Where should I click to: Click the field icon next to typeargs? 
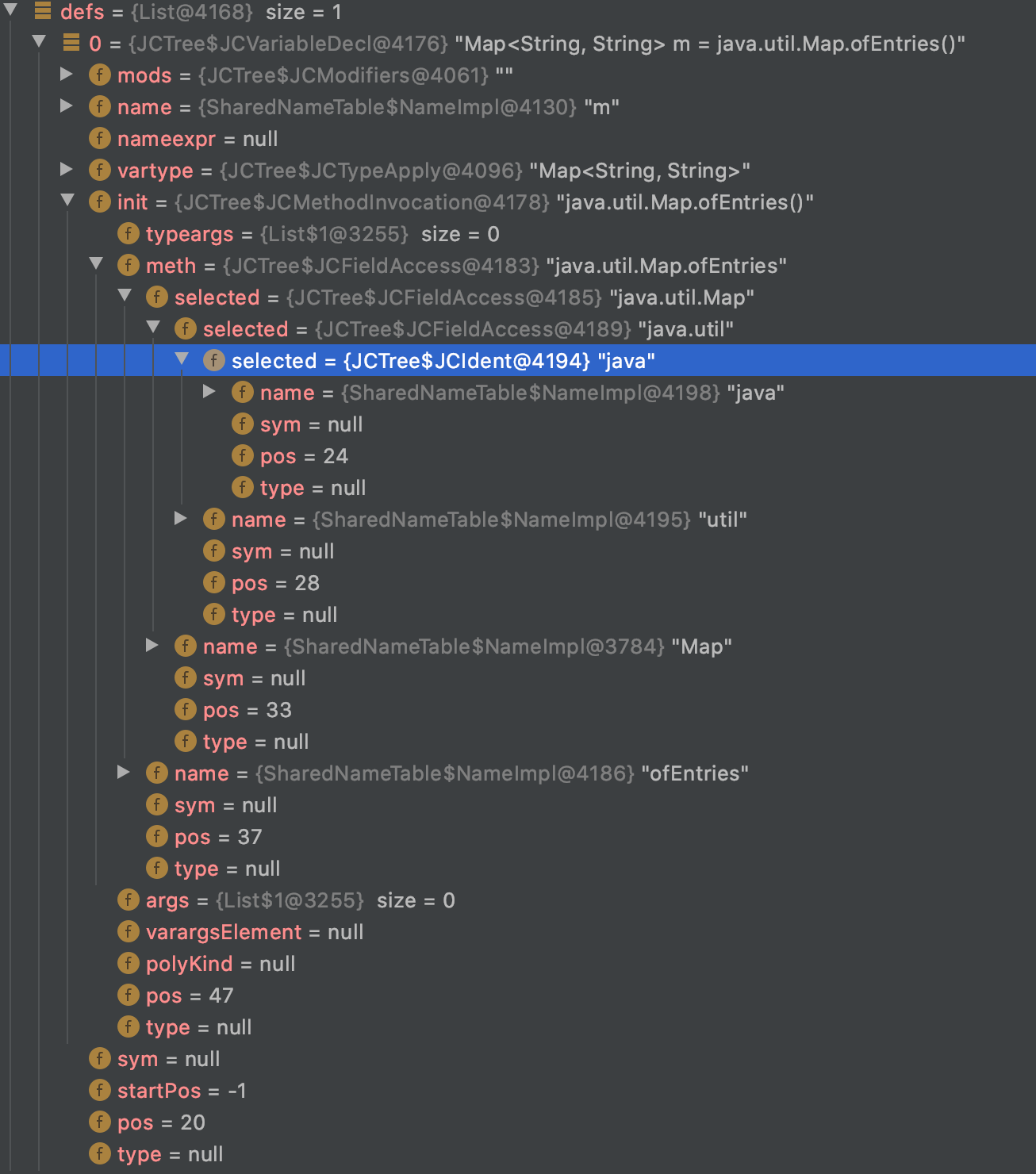coord(129,233)
